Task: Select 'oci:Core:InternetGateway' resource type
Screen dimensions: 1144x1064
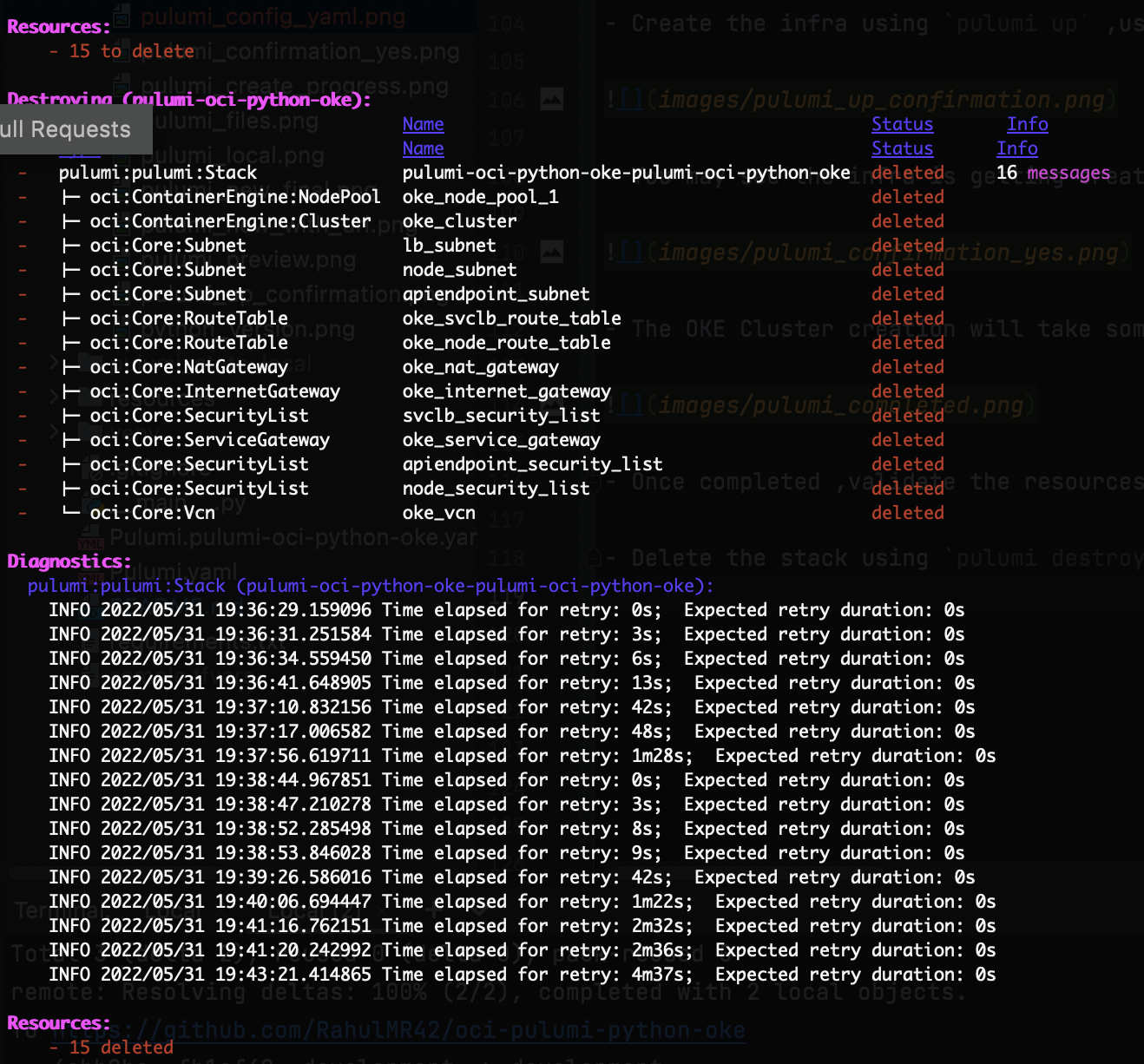Action: 215,391
